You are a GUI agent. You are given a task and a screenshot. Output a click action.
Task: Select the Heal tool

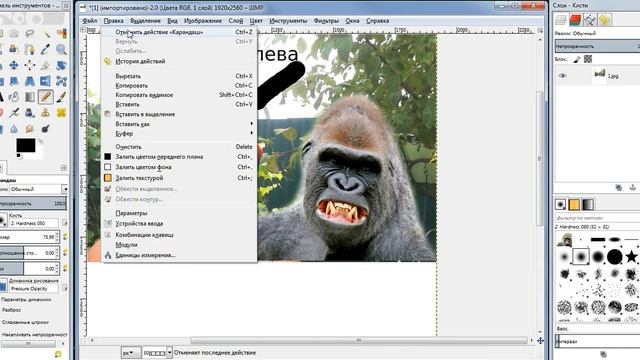pyautogui.click(x=61, y=113)
